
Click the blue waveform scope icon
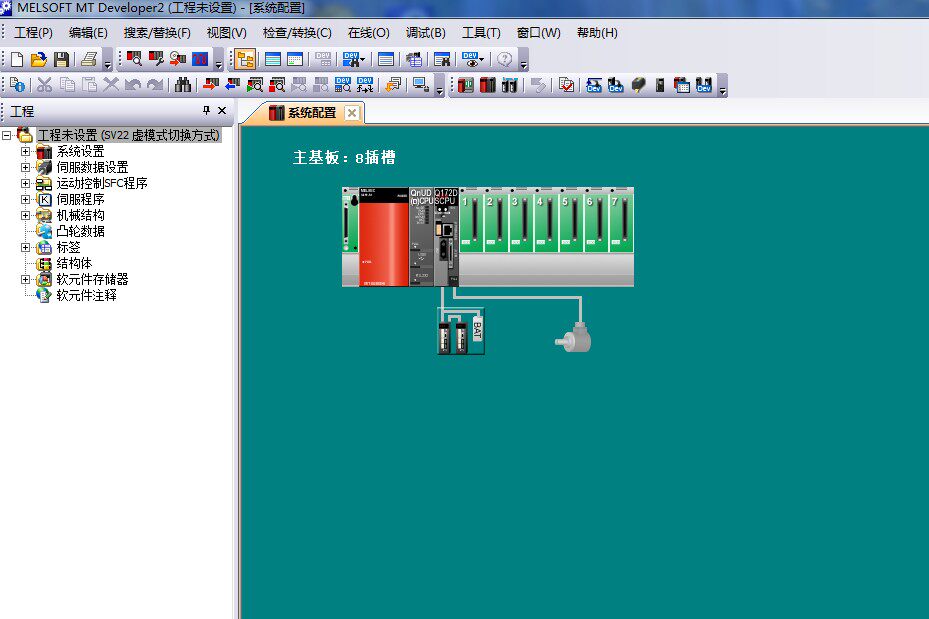pos(200,59)
